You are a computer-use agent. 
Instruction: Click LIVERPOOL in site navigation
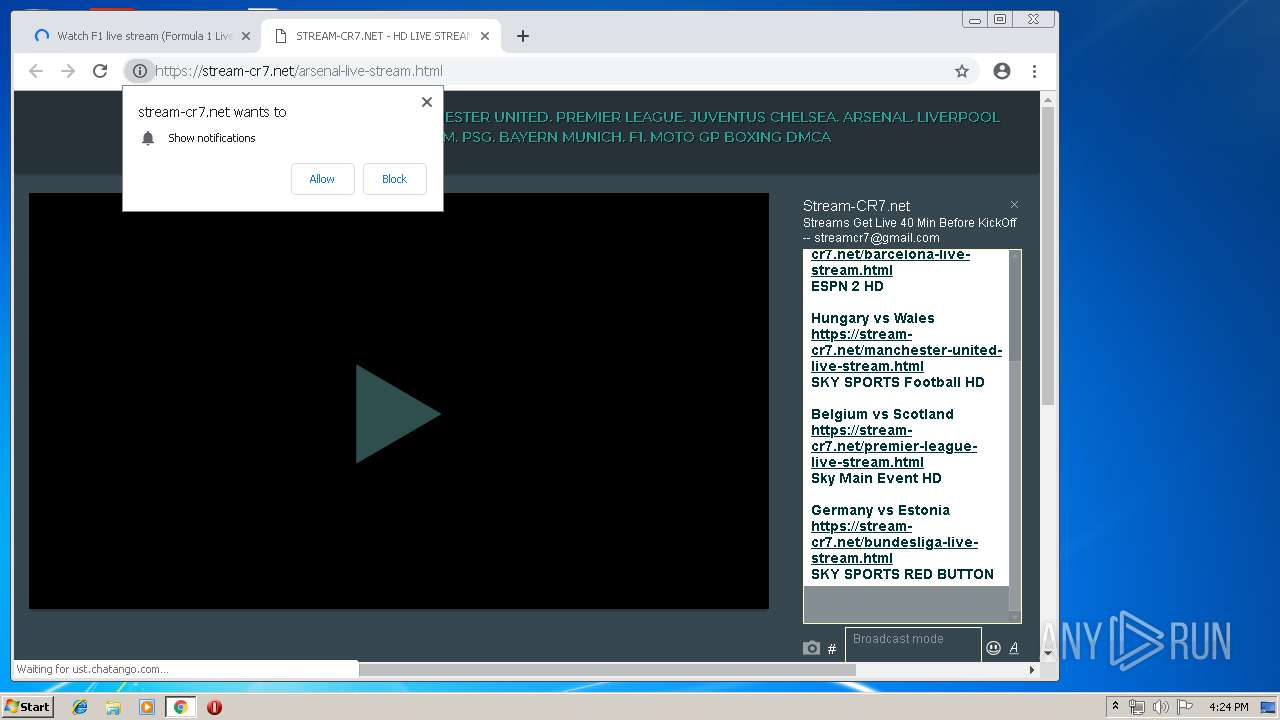click(x=960, y=117)
